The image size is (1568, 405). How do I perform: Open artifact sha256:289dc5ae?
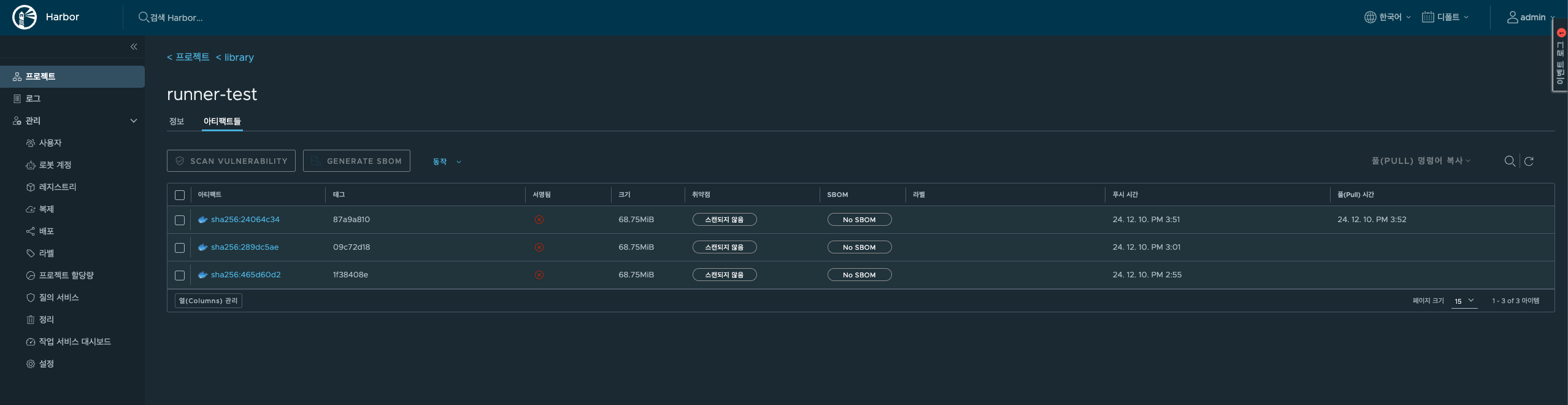pyautogui.click(x=245, y=247)
